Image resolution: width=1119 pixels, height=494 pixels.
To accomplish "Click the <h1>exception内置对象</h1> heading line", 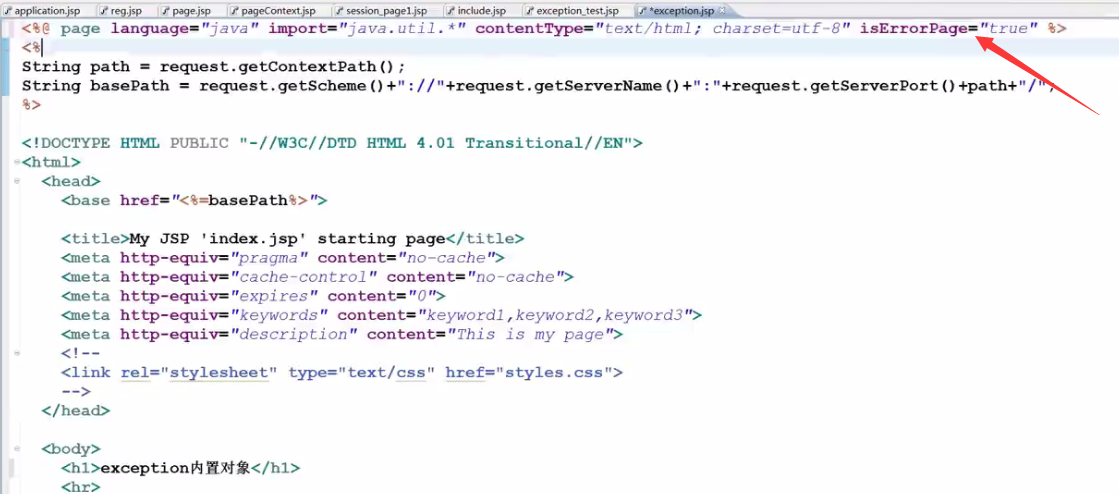I will click(181, 468).
